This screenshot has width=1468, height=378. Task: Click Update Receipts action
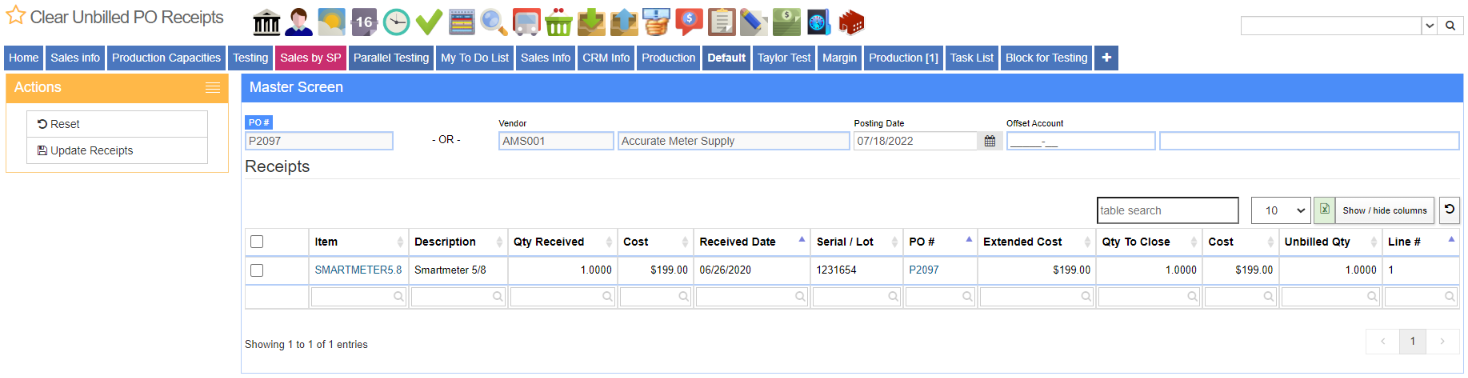(117, 150)
